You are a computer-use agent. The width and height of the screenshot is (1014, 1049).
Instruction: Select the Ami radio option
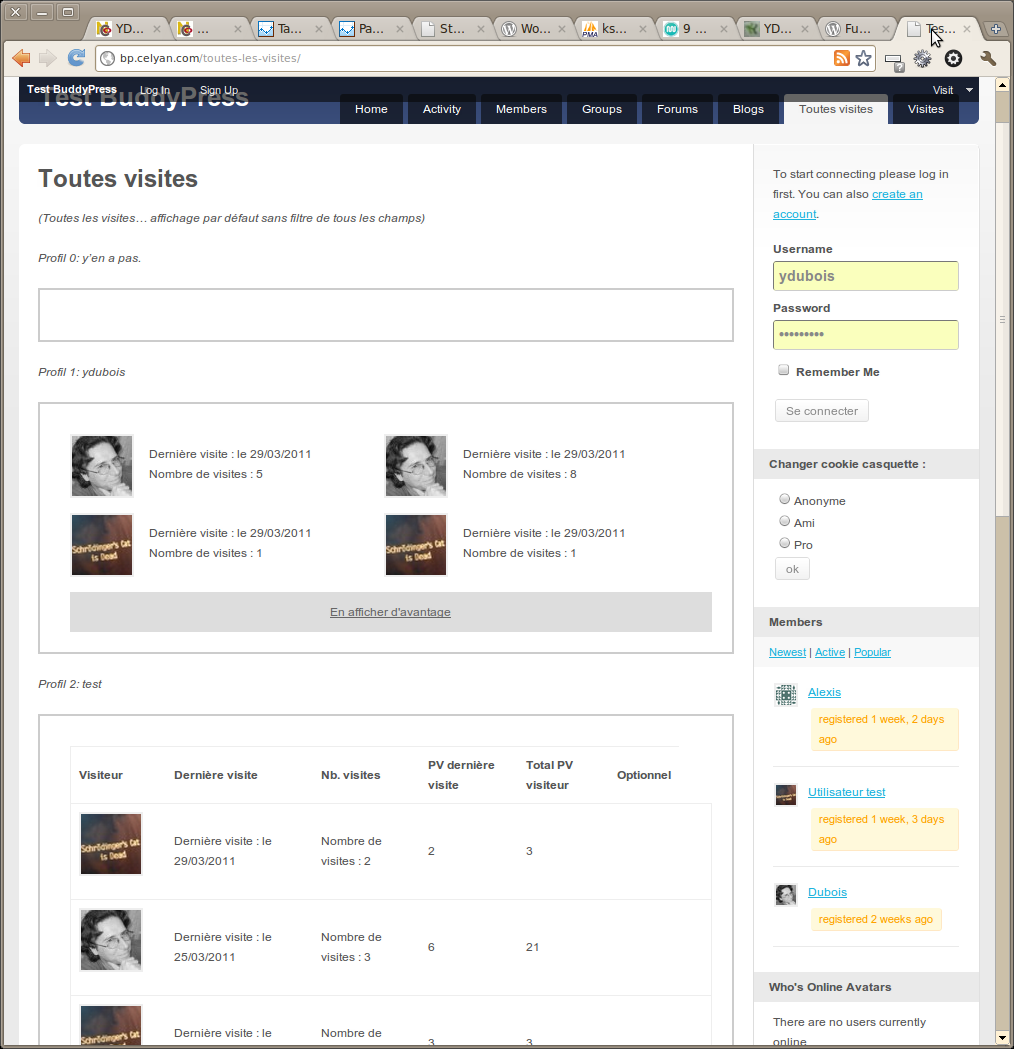(x=785, y=520)
